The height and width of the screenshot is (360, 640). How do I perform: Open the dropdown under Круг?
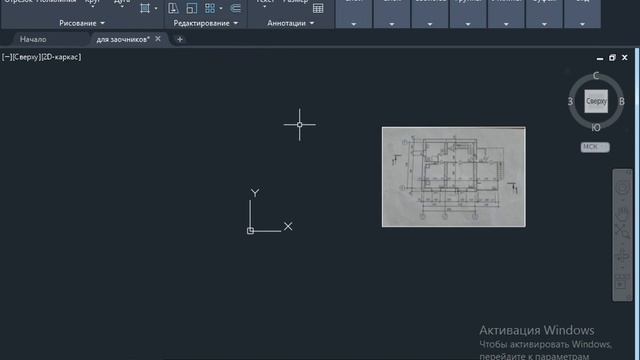(x=93, y=6)
